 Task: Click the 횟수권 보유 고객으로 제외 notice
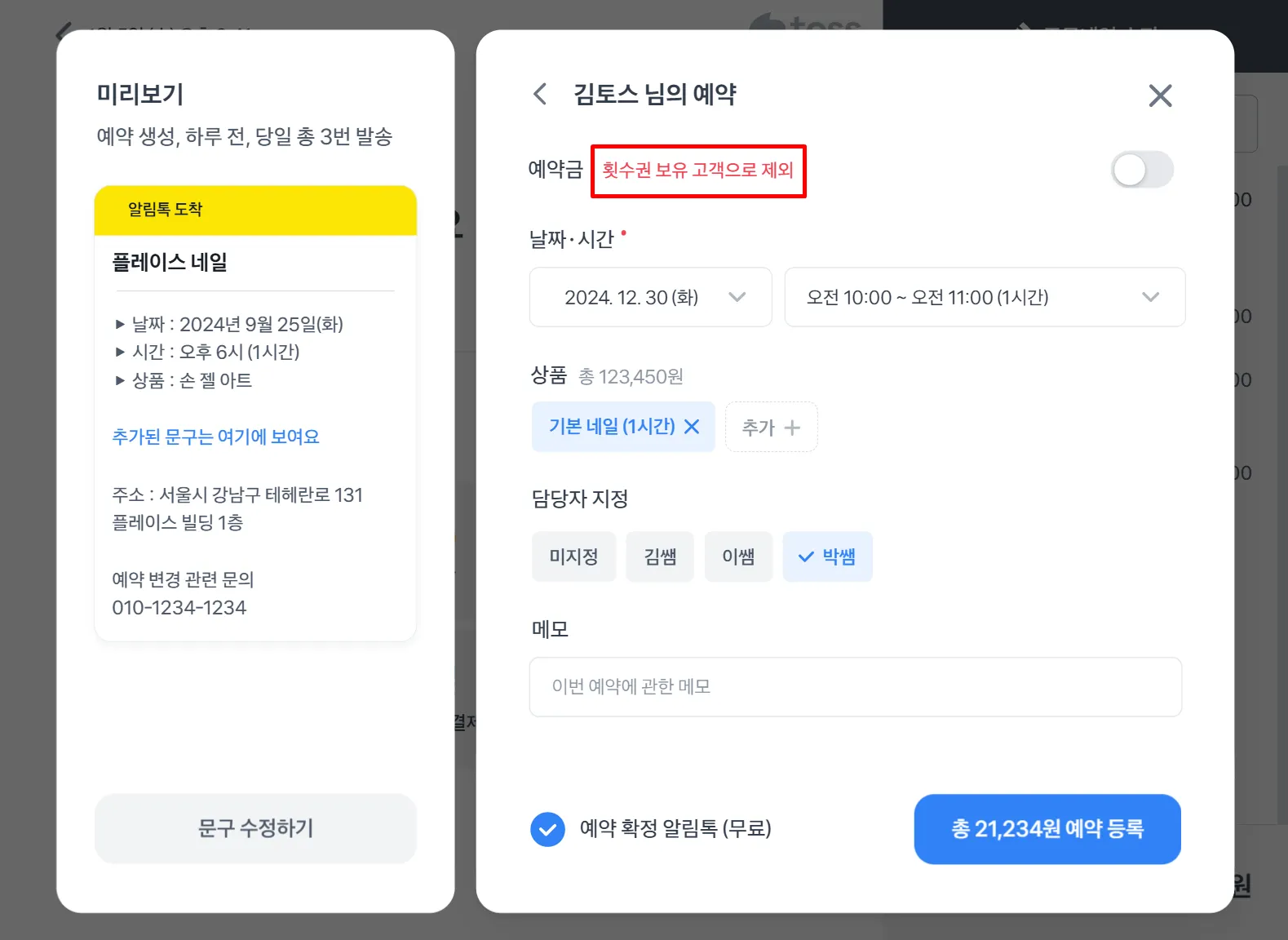tap(697, 170)
